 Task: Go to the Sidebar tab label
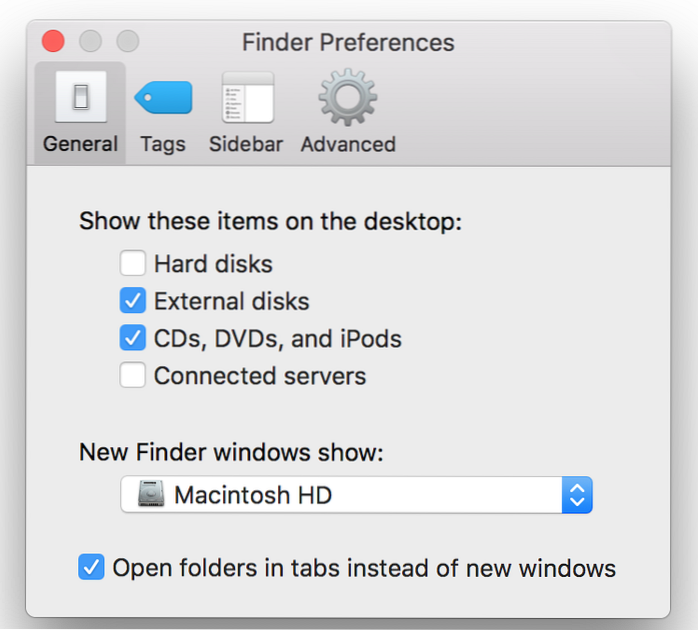click(248, 144)
